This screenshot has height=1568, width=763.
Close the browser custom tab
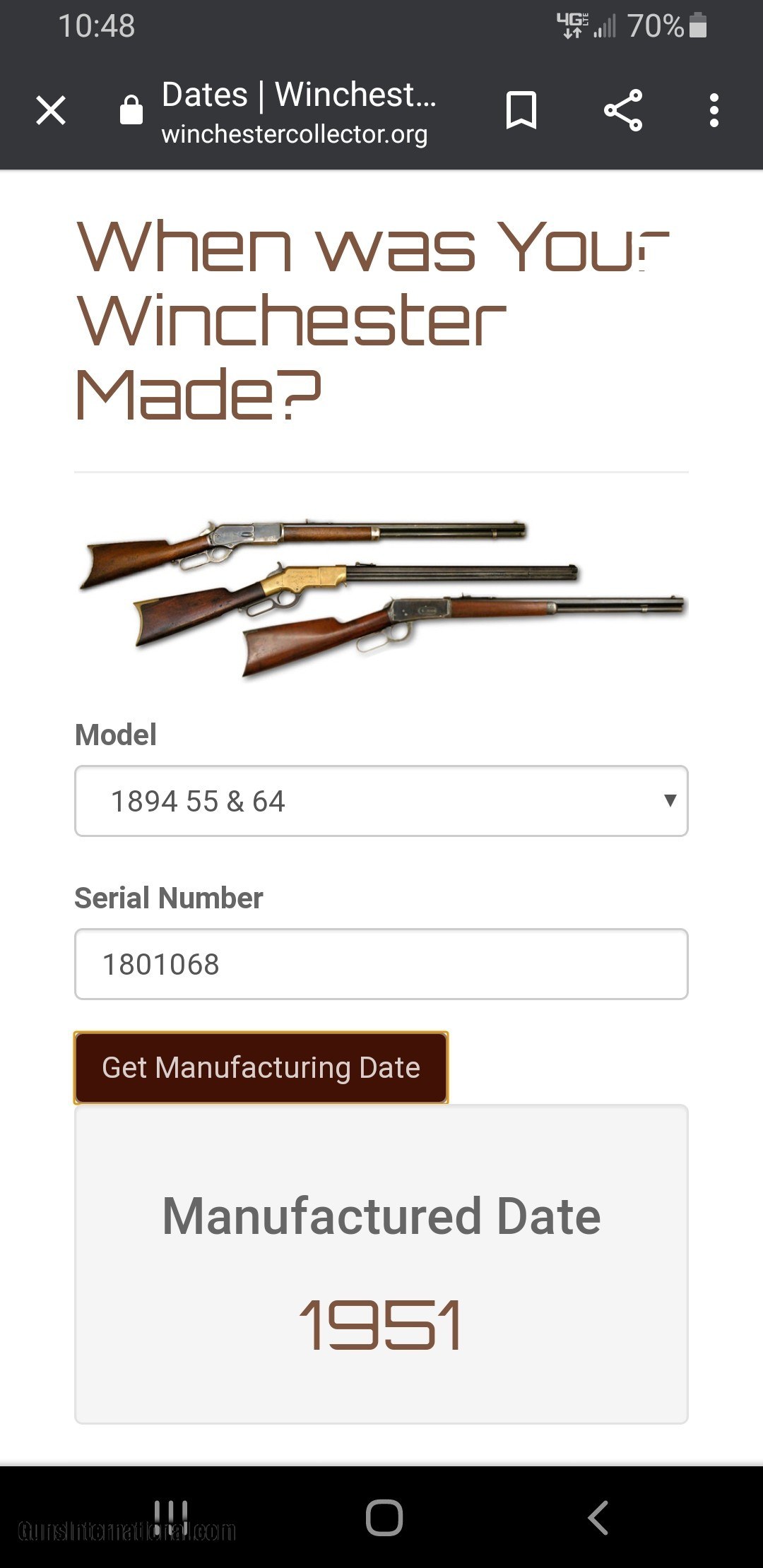(x=51, y=111)
